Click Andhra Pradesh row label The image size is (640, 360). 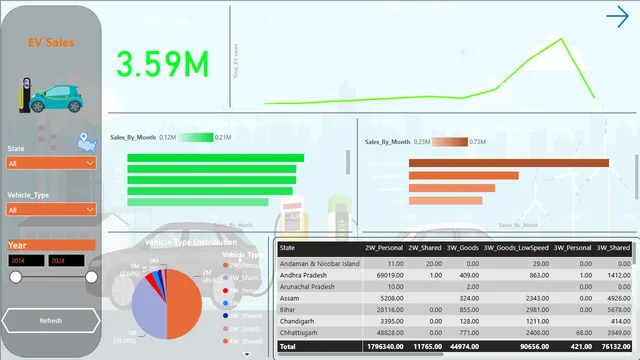tap(303, 276)
